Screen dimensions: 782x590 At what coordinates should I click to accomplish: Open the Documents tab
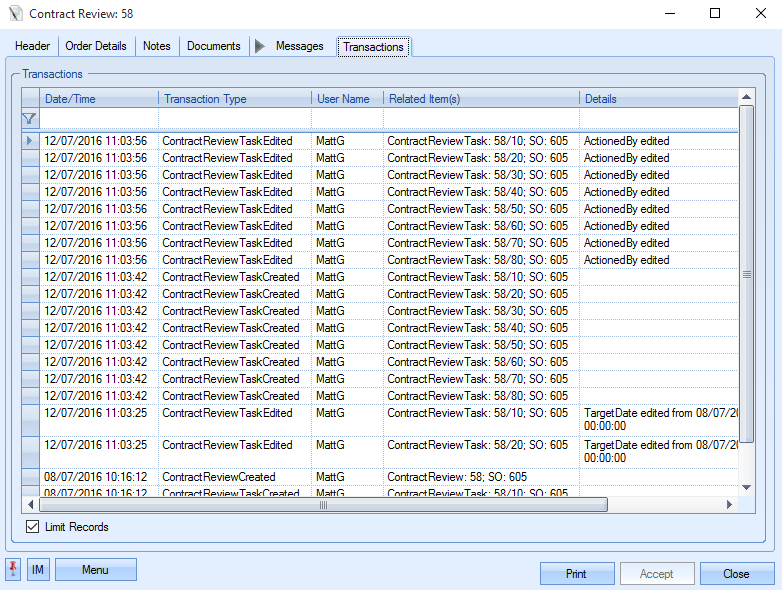(x=214, y=46)
